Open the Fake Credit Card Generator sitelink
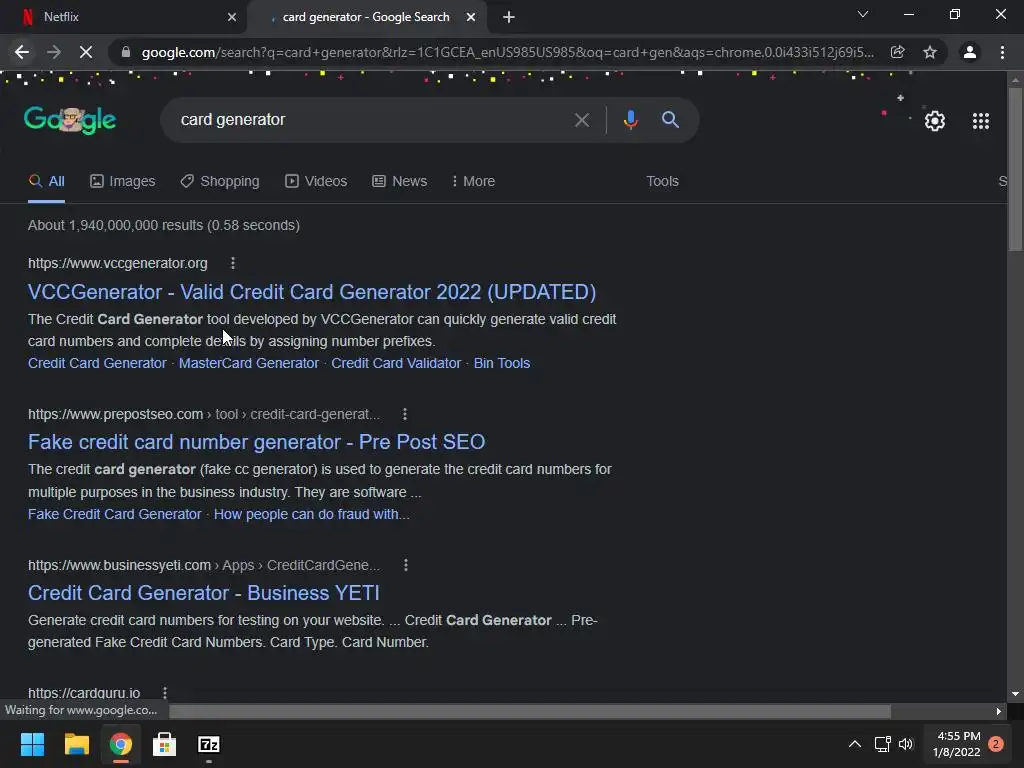Image resolution: width=1024 pixels, height=768 pixels. click(x=114, y=514)
